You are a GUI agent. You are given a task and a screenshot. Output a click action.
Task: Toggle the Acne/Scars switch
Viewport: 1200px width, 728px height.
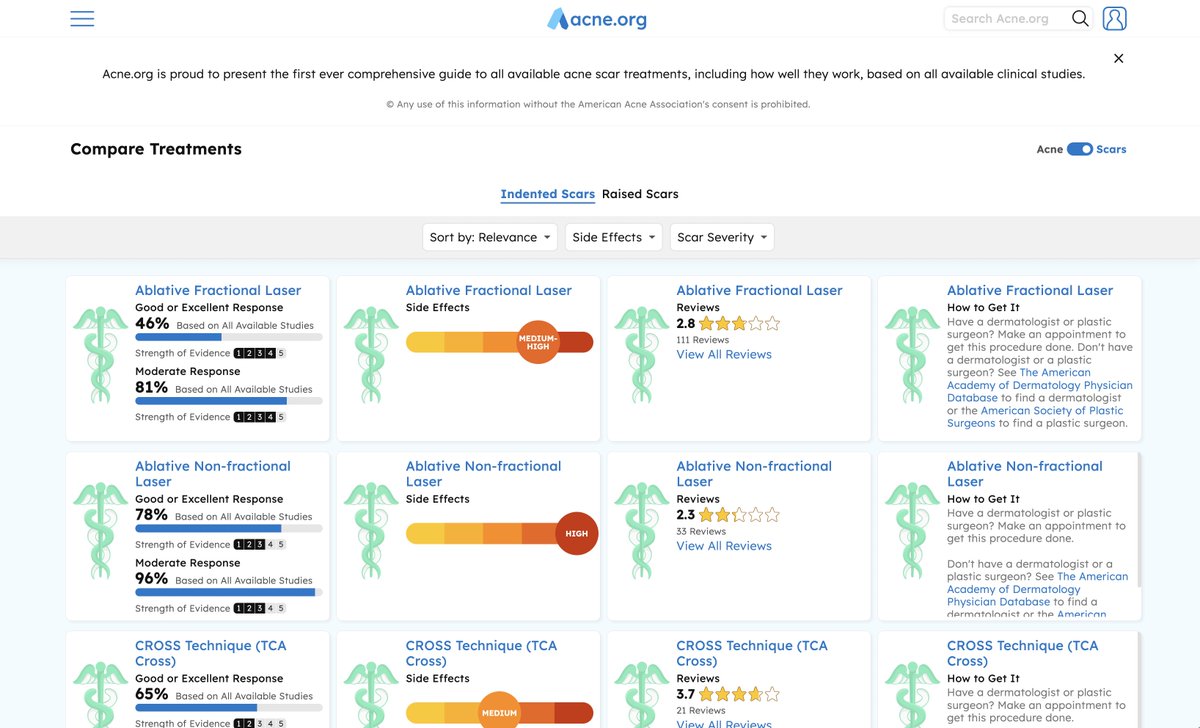(1080, 149)
